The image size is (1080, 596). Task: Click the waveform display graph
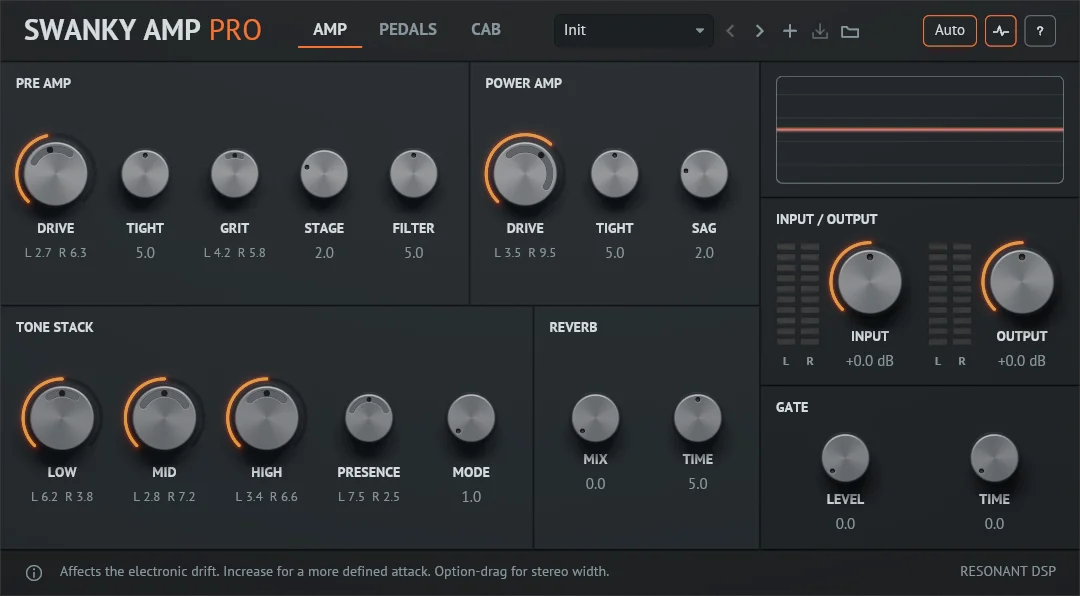point(920,130)
